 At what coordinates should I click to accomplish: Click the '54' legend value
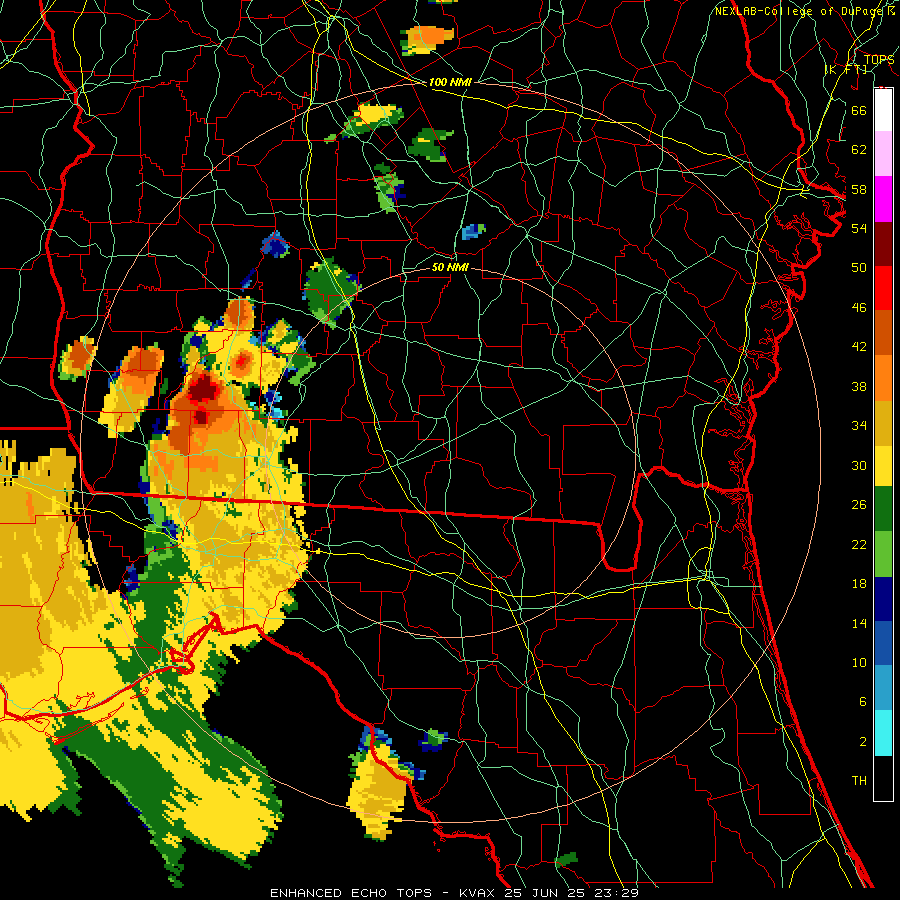tap(859, 228)
